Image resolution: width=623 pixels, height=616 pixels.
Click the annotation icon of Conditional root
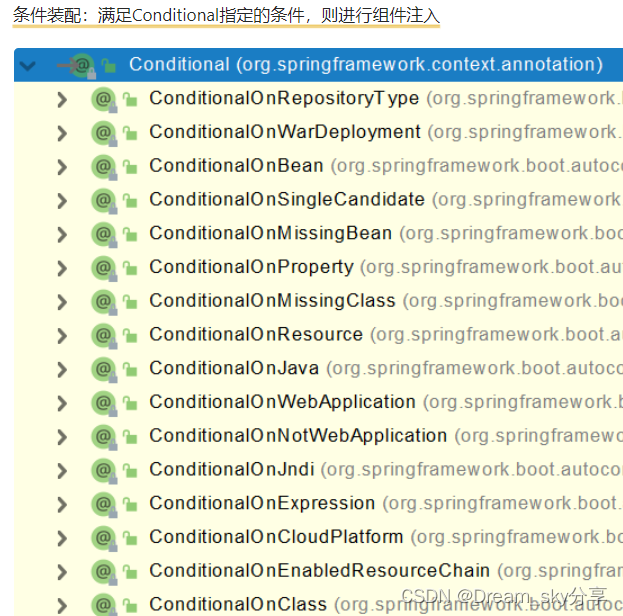[x=83, y=66]
